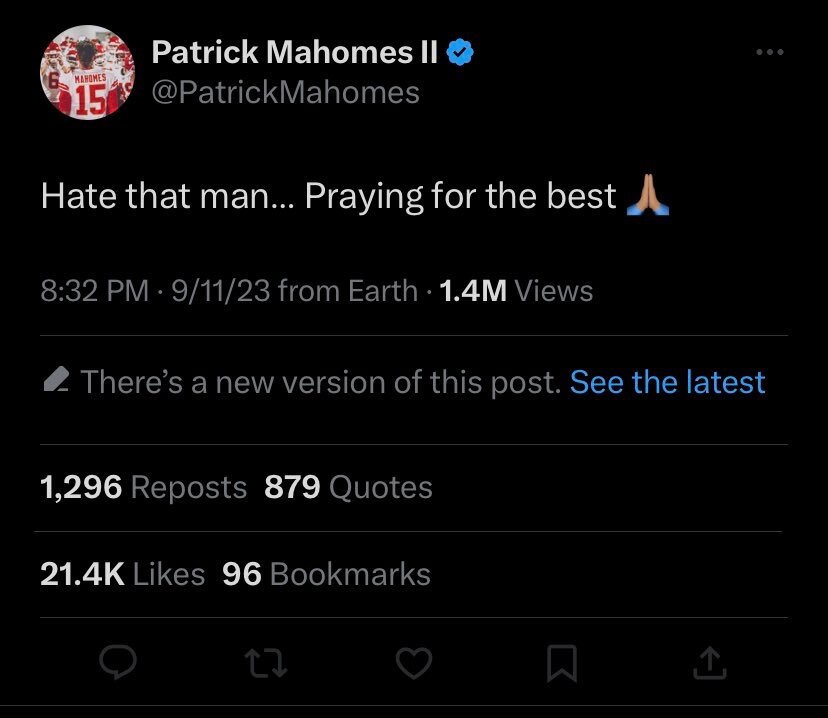Click the pencil edited-post icon

tap(56, 381)
